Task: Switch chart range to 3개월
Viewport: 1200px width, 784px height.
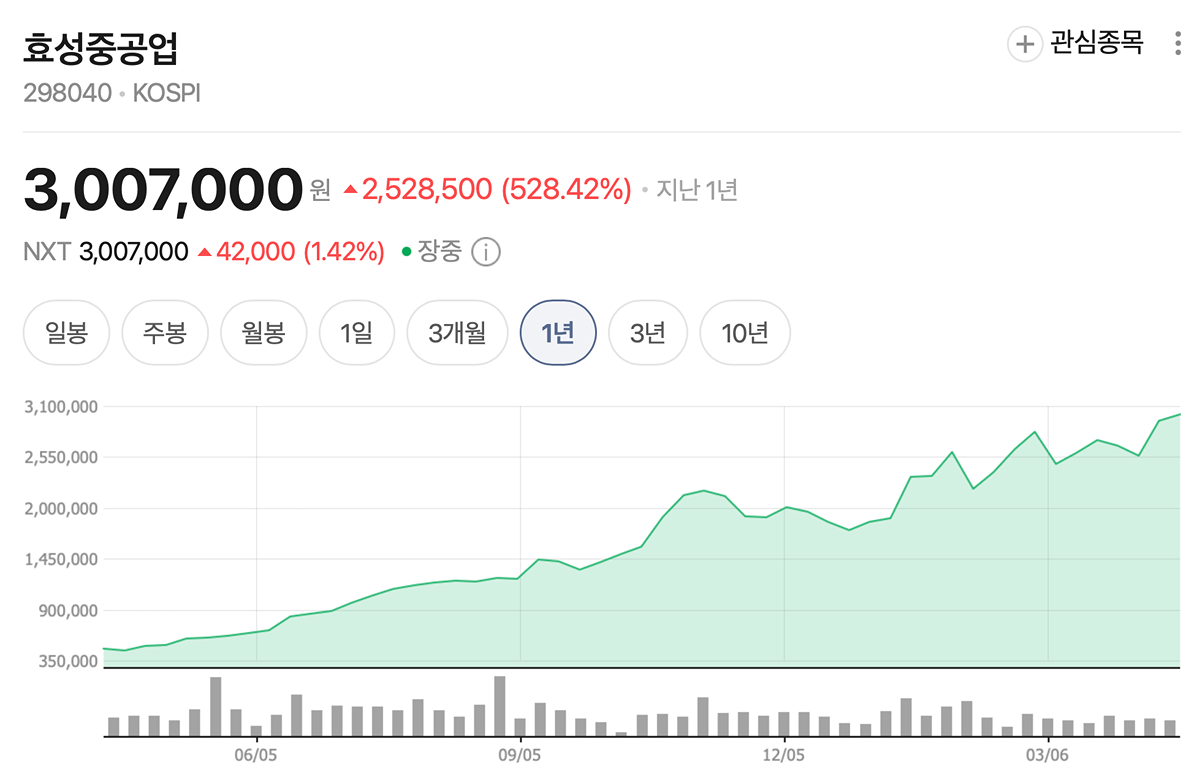Action: point(457,332)
